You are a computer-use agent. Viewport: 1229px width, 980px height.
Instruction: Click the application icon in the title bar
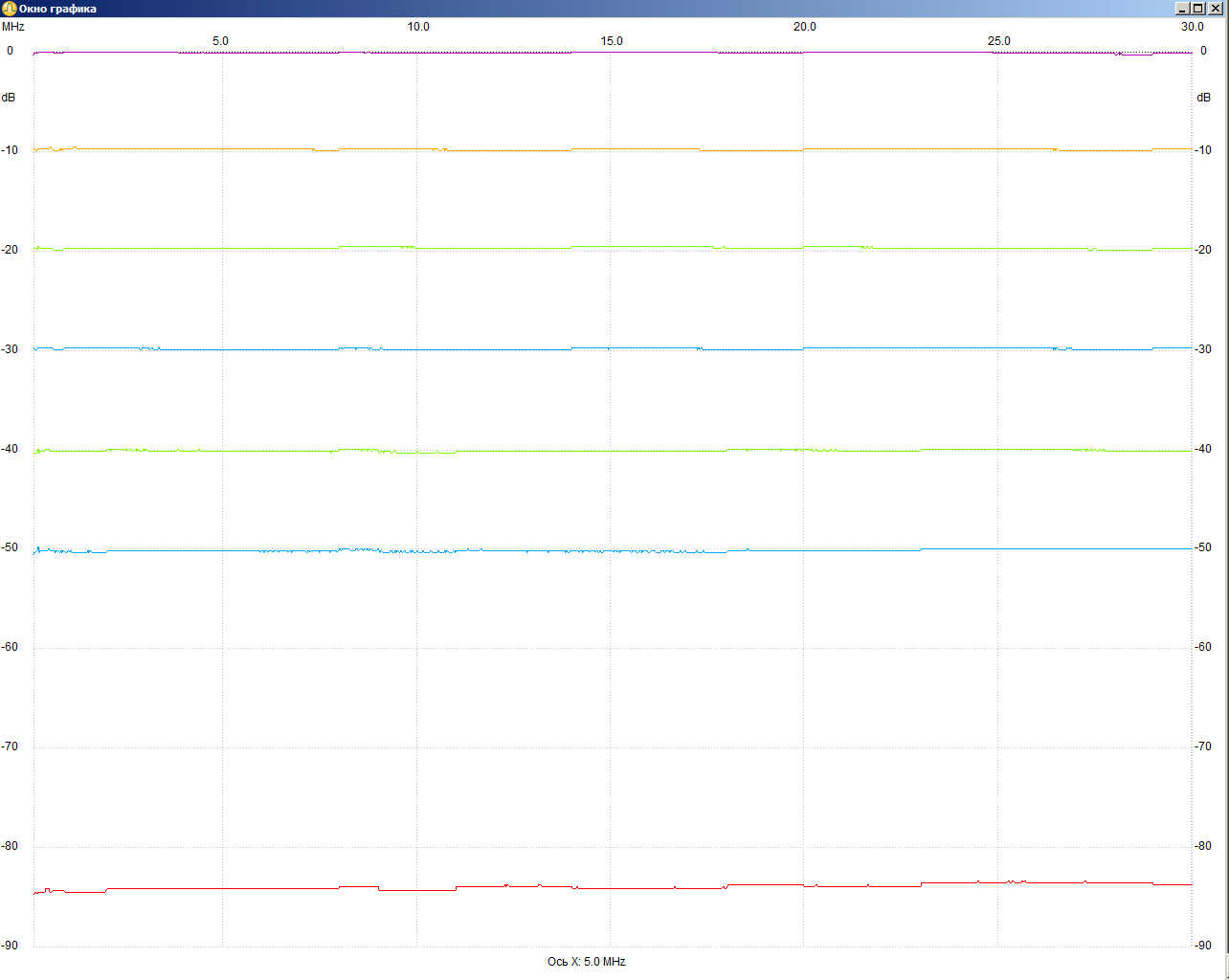click(x=10, y=9)
